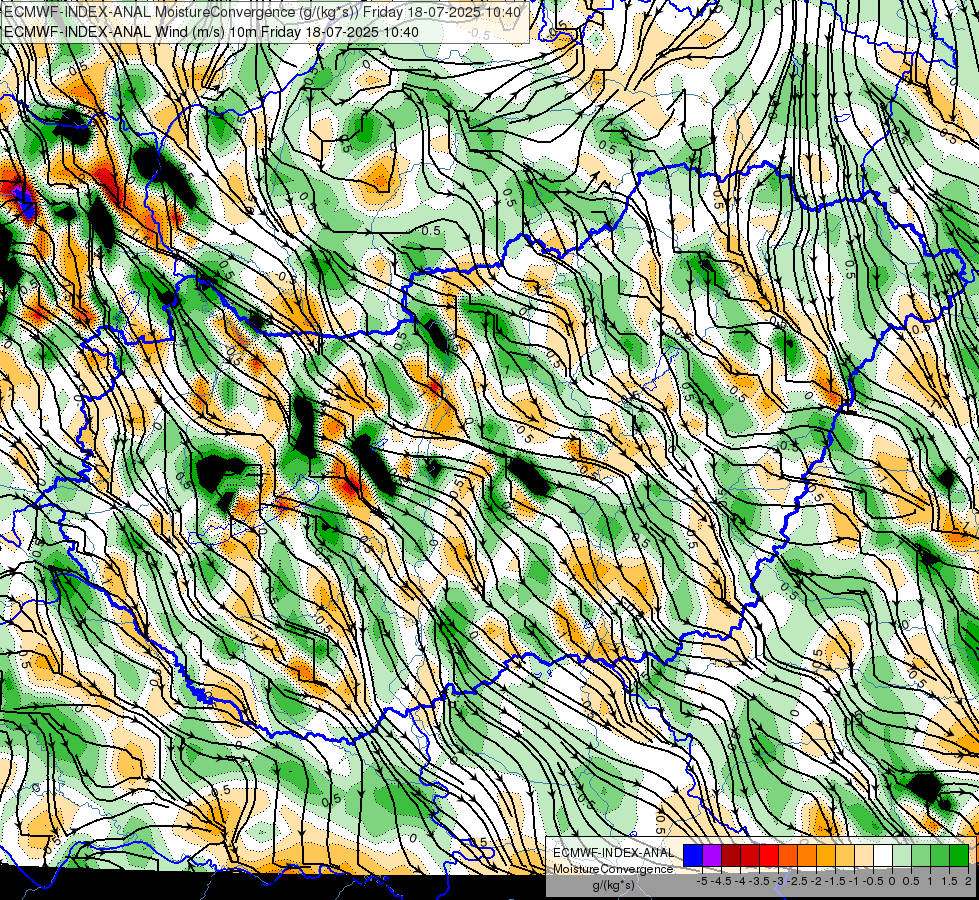Image resolution: width=979 pixels, height=900 pixels.
Task: Click the 1.5 legend scale value
Action: tap(948, 881)
